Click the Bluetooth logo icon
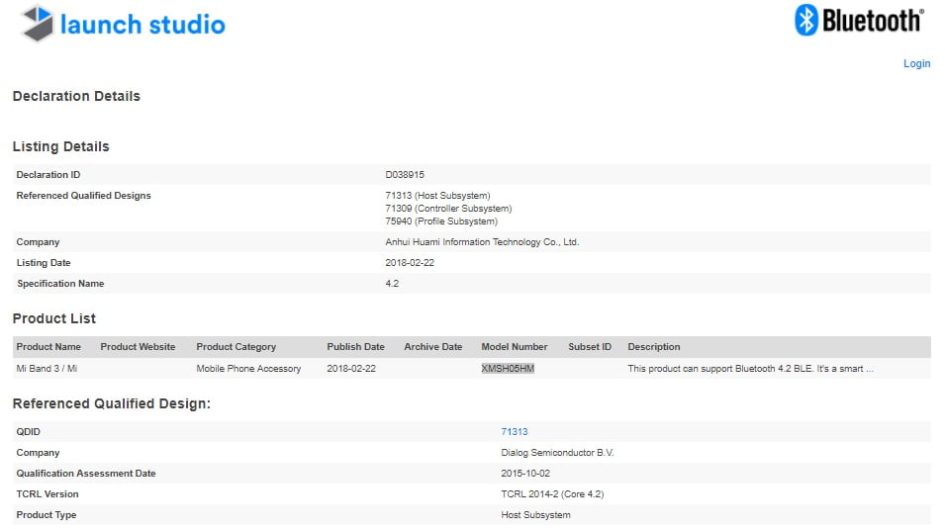The width and height of the screenshot is (945, 529). click(x=806, y=20)
